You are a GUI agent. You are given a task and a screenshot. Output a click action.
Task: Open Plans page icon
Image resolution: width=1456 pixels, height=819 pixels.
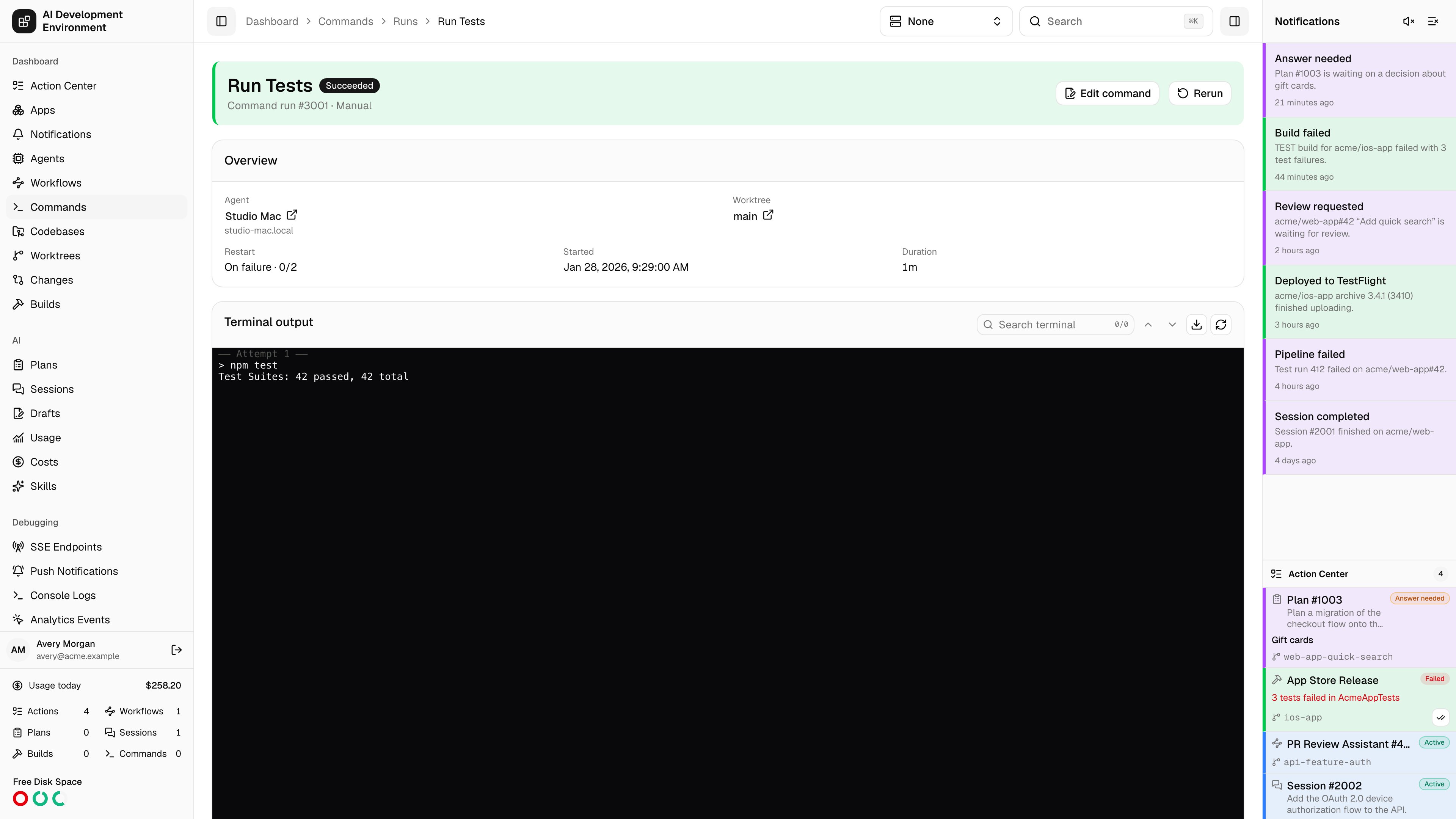[18, 365]
